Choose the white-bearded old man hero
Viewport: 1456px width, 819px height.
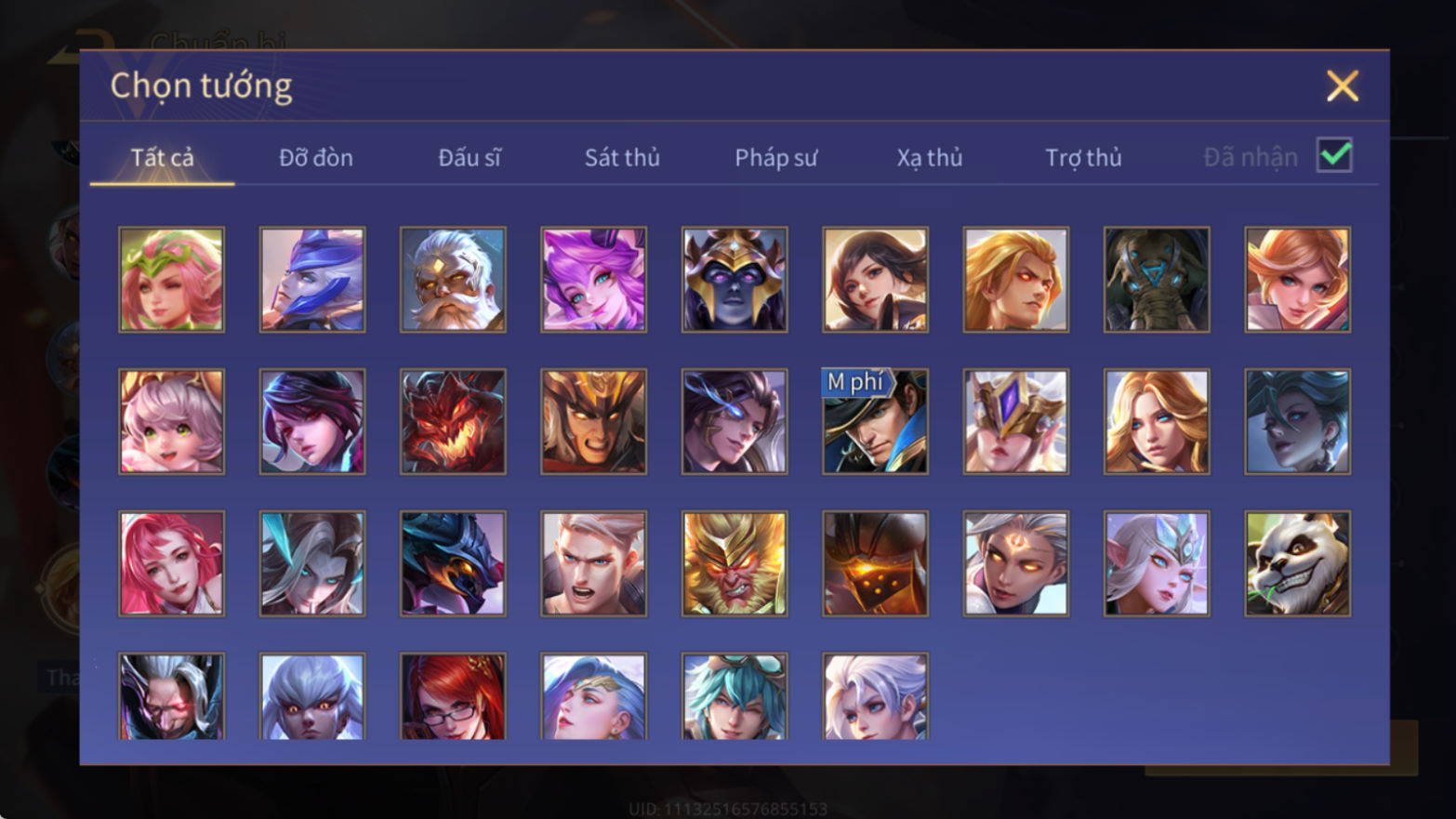click(453, 280)
